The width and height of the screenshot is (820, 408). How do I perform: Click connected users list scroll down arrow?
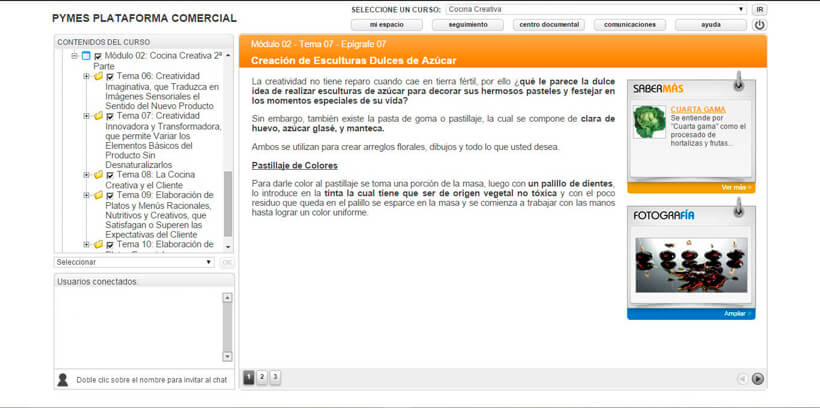[227, 357]
